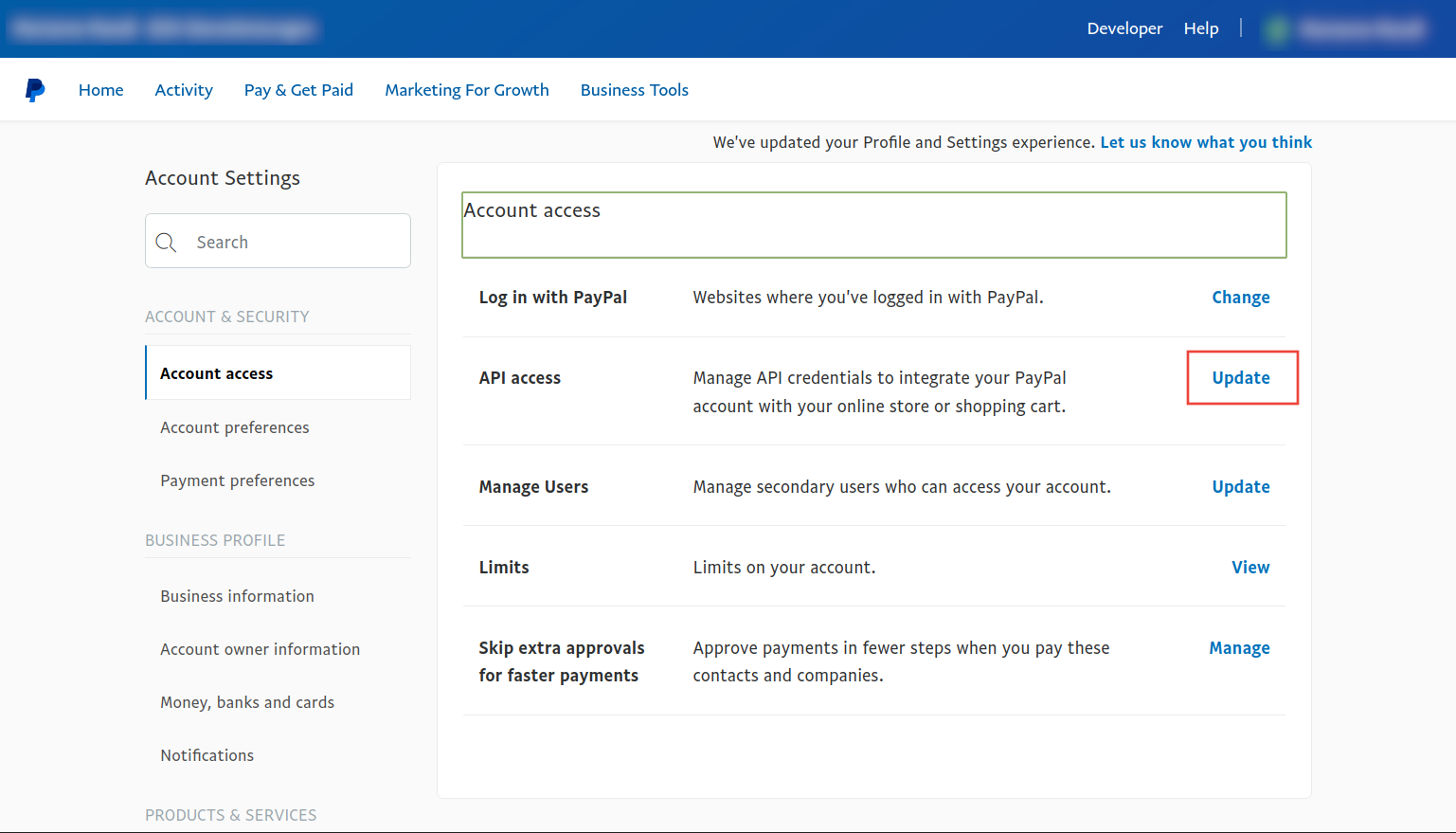The height and width of the screenshot is (833, 1456).
Task: Click text Manage secondary users description
Action: pyautogui.click(x=902, y=487)
